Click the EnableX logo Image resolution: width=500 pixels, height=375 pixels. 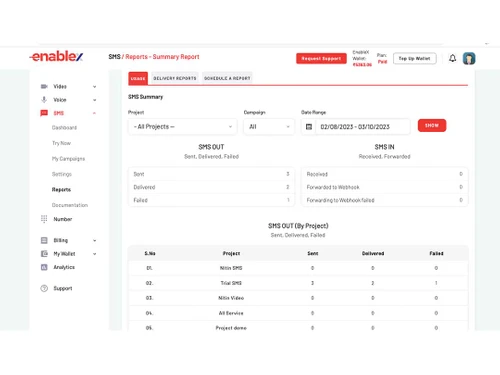pyautogui.click(x=56, y=56)
